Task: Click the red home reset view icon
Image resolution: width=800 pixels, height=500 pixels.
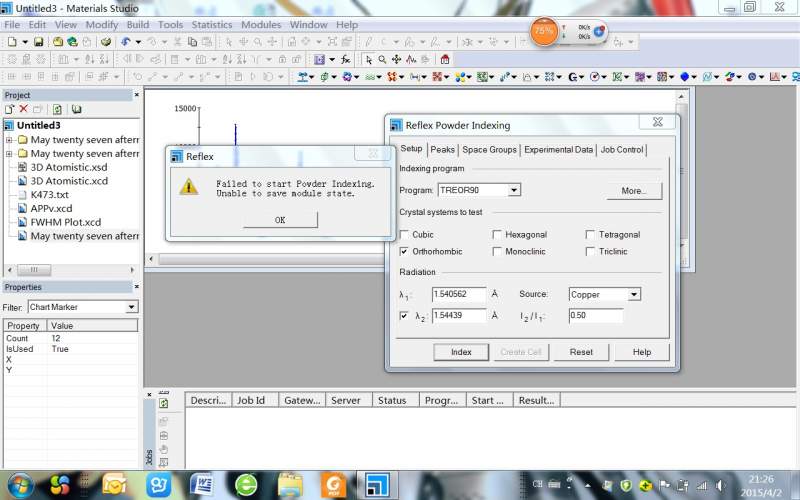Action: pos(445,60)
